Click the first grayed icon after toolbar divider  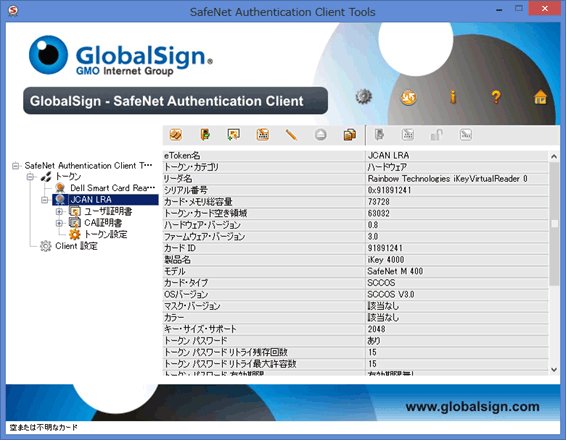pos(379,135)
